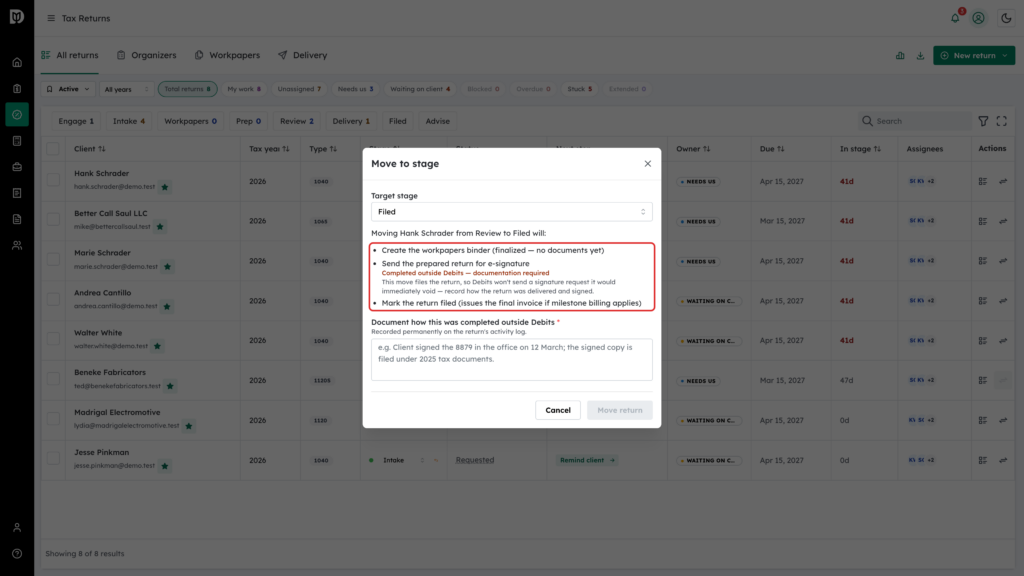Click the help question mark icon in the sidebar
The width and height of the screenshot is (1024, 576).
[17, 554]
